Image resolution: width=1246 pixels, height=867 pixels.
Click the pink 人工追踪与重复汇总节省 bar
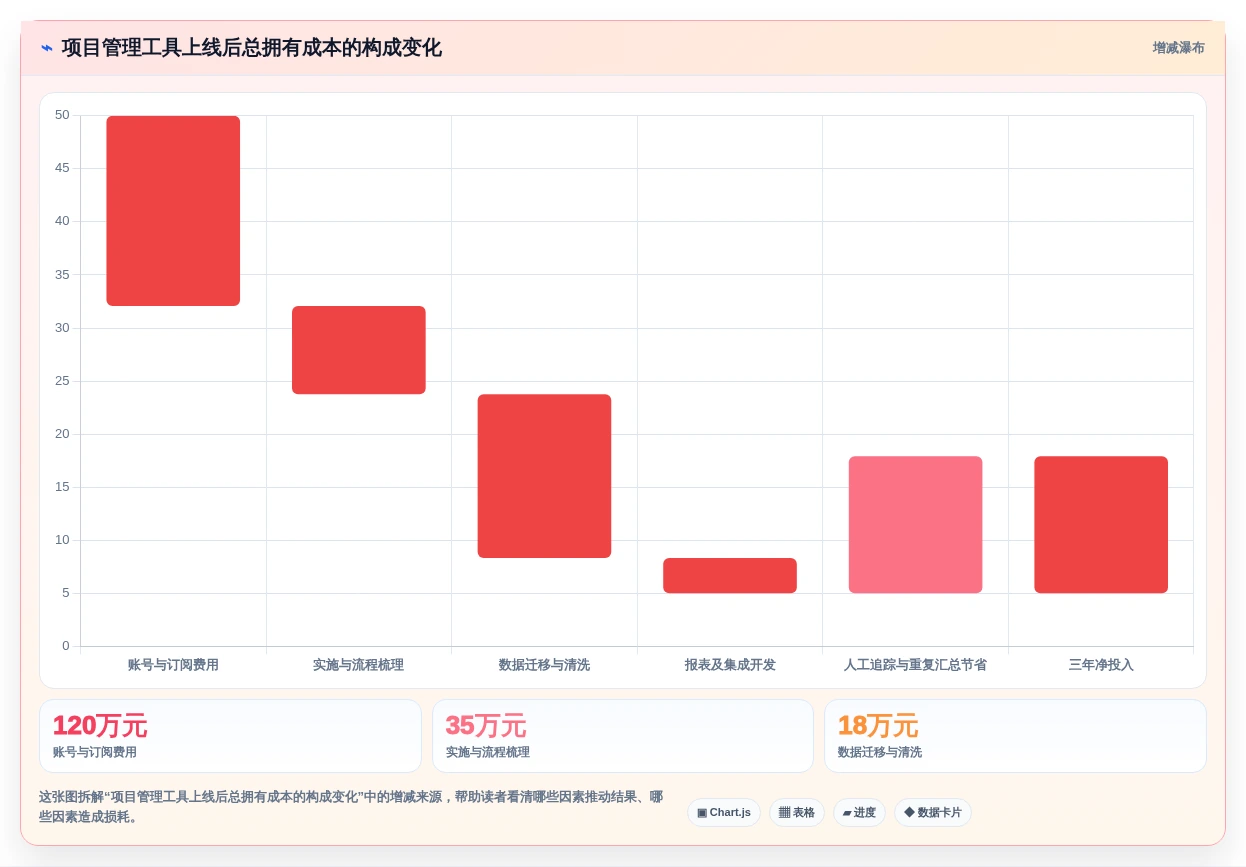[916, 525]
